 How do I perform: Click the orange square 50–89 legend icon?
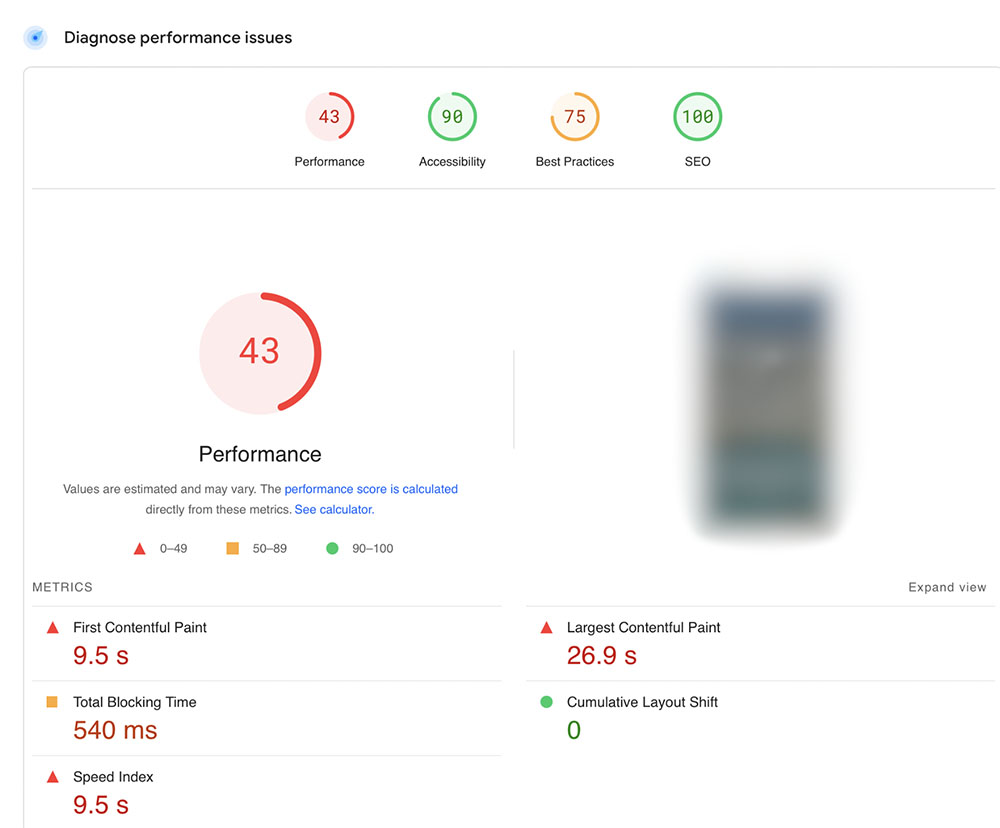(x=232, y=548)
